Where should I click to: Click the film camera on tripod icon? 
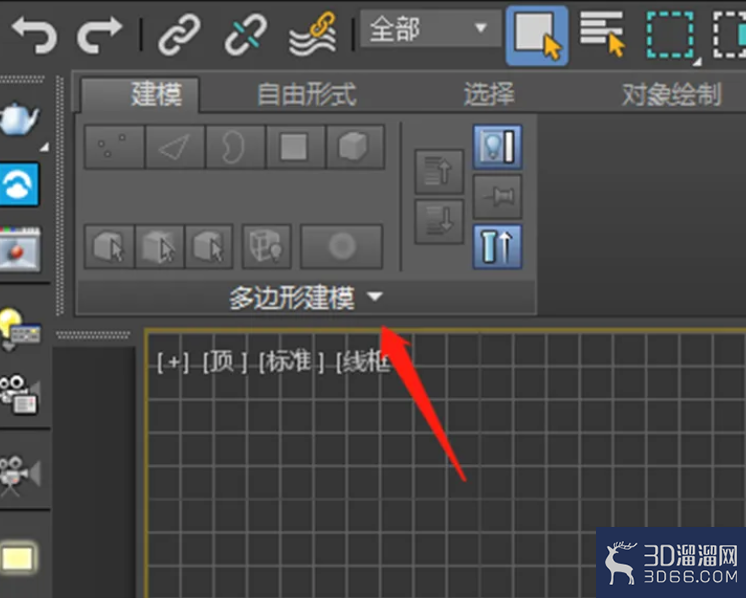(x=20, y=476)
